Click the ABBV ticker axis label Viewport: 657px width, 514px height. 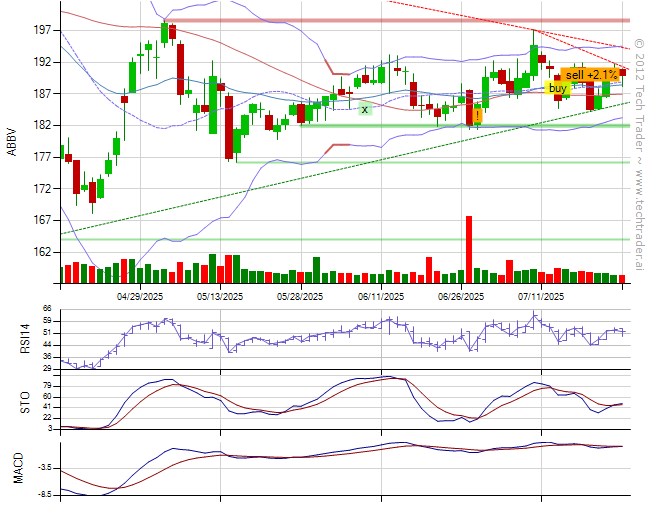[12, 142]
